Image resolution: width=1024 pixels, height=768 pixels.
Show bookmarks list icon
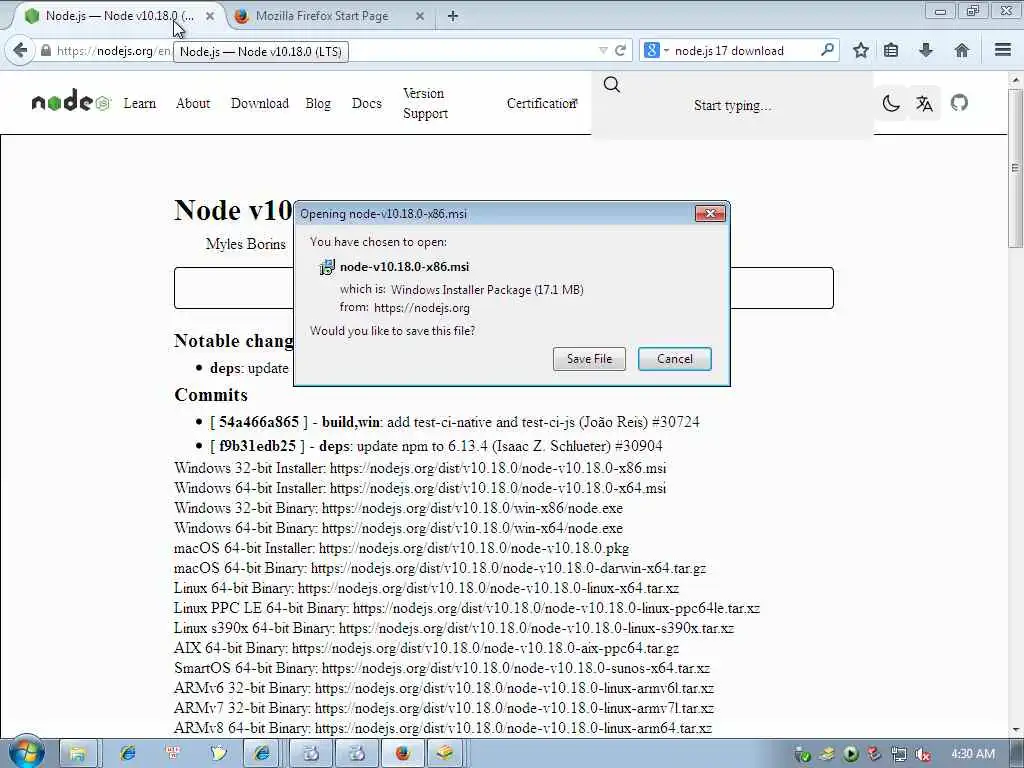(891, 50)
